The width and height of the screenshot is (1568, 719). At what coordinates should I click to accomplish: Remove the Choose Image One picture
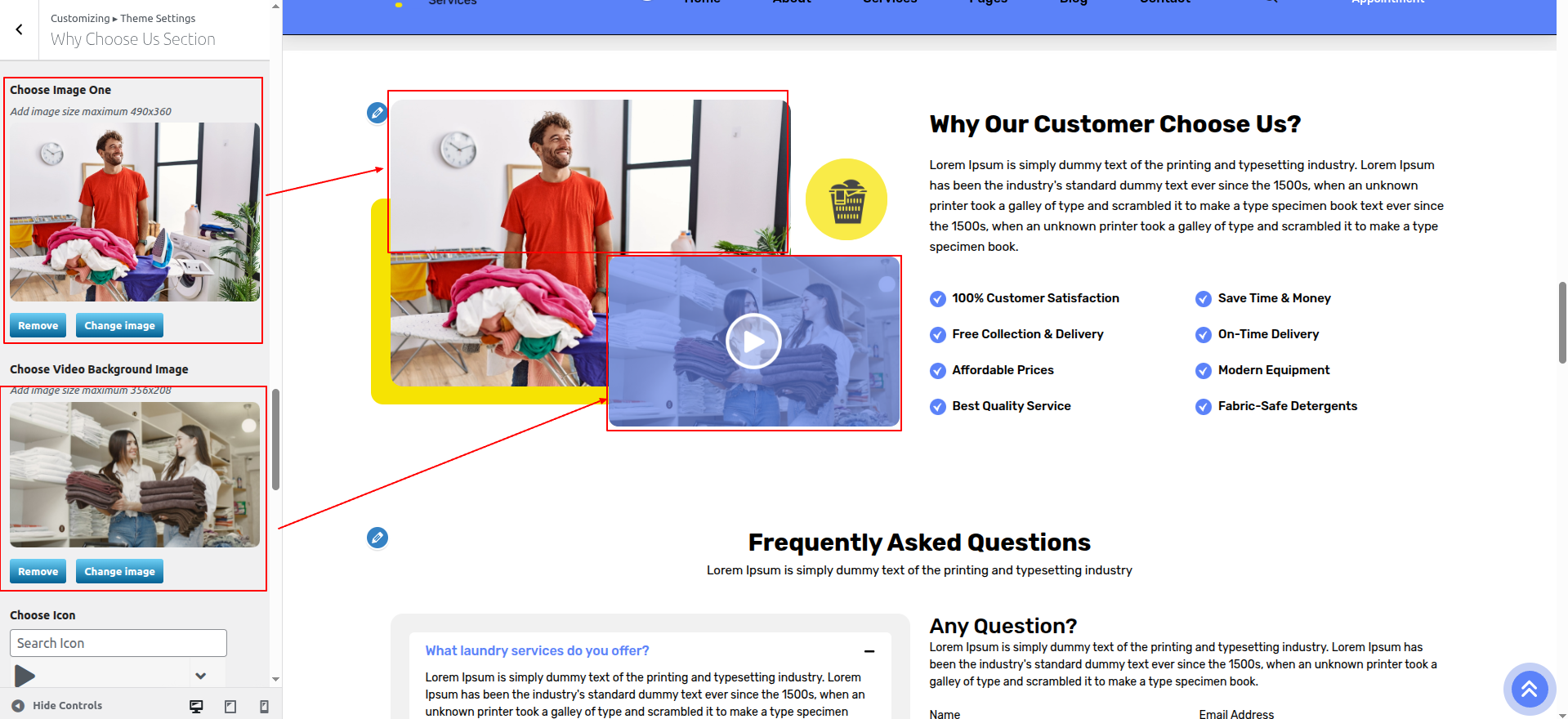(x=38, y=325)
